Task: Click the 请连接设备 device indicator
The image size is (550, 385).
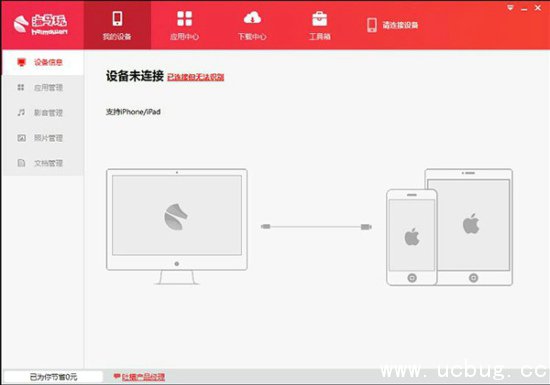Action: tap(392, 25)
